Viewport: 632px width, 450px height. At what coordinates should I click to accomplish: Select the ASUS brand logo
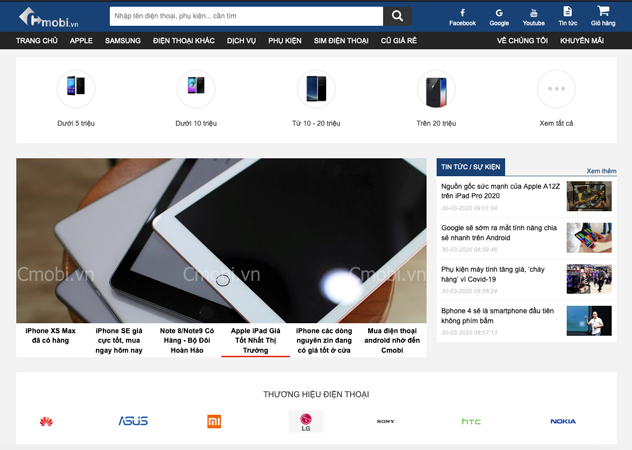click(x=133, y=421)
